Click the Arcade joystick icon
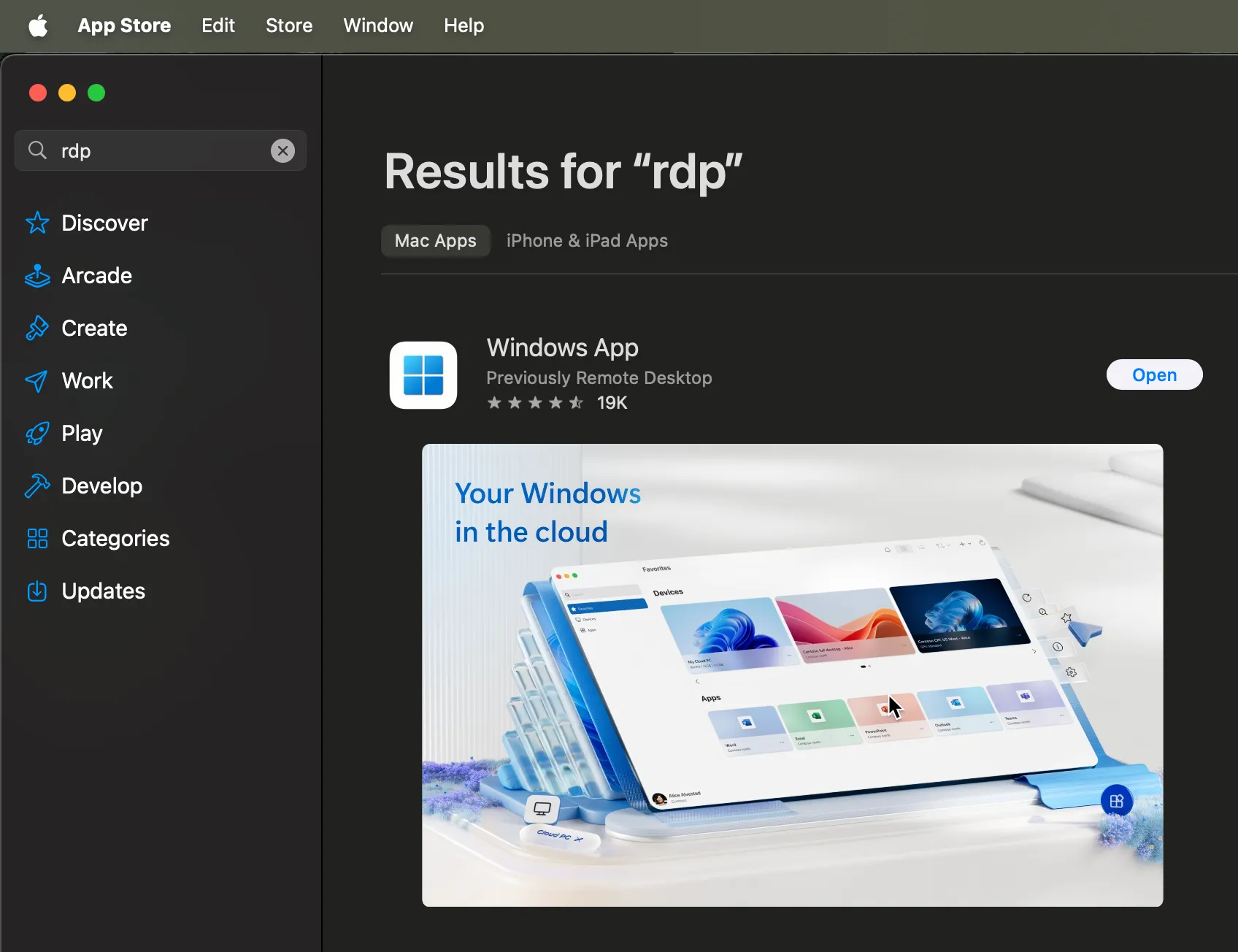 click(x=37, y=275)
